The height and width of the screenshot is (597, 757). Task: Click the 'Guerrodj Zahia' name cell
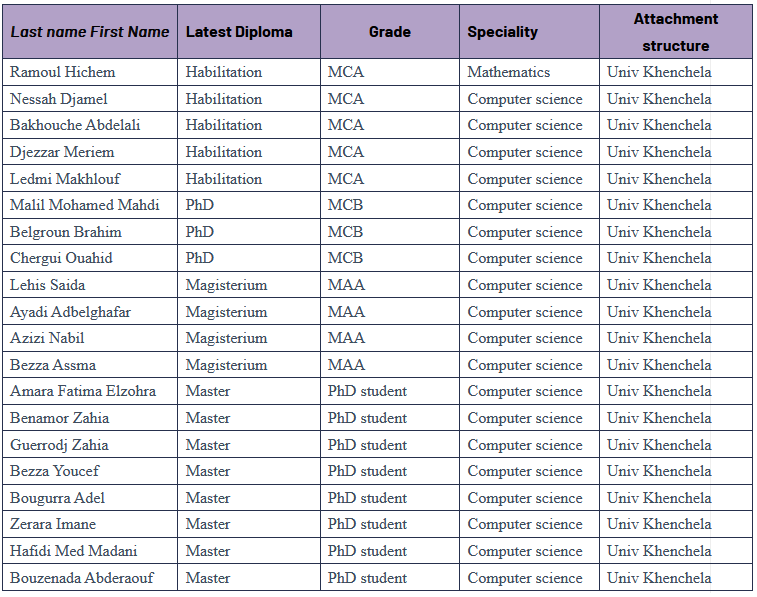pos(59,445)
